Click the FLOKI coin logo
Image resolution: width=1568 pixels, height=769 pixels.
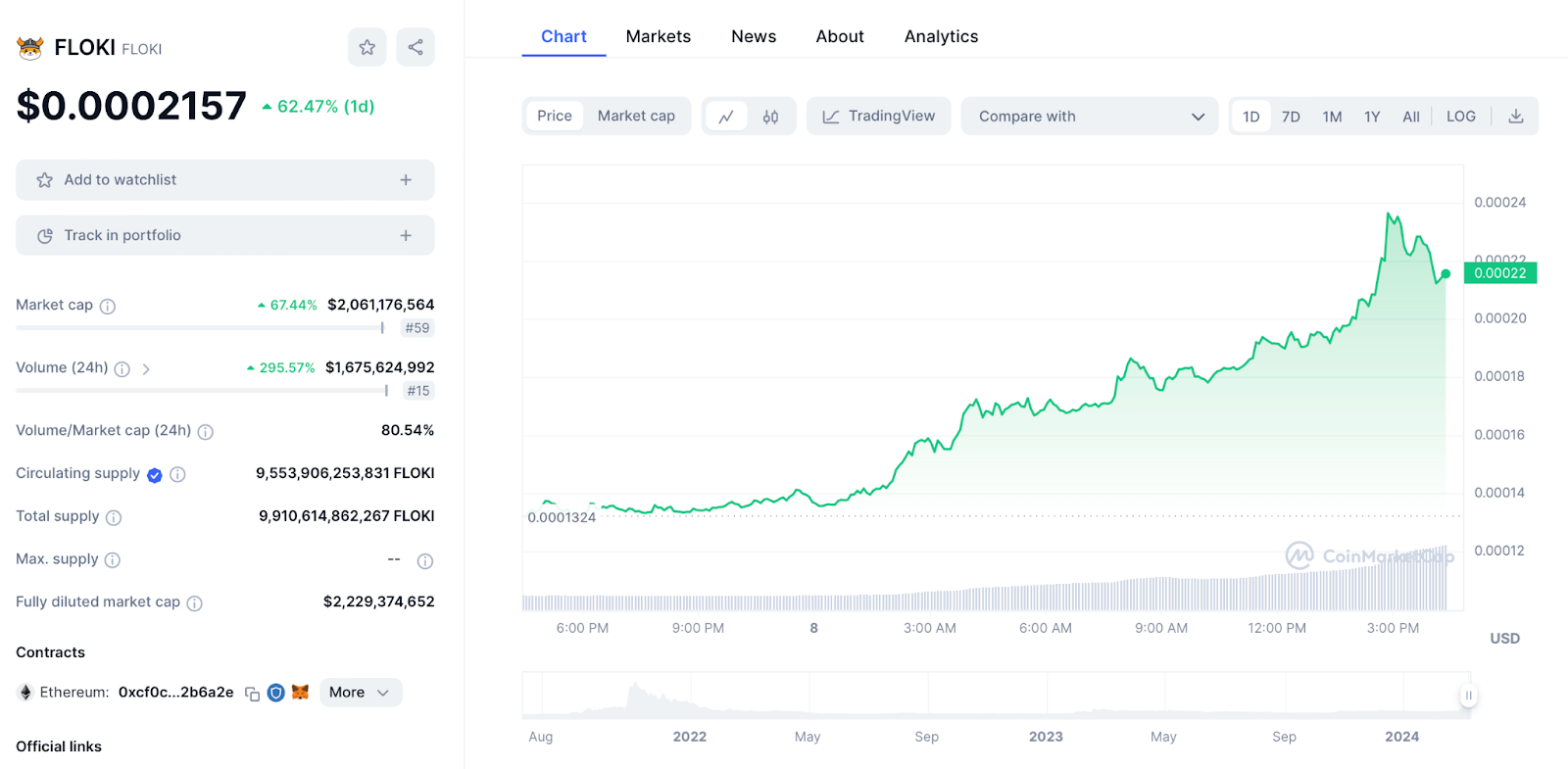click(x=30, y=47)
